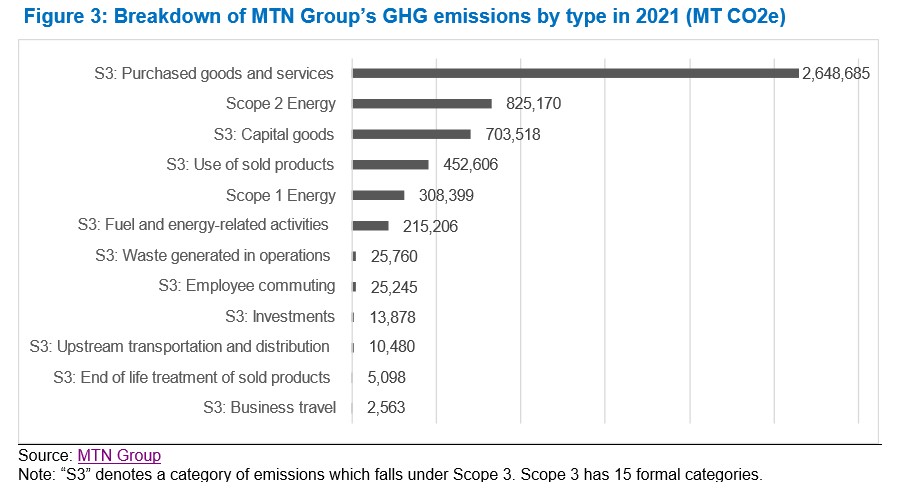Click 'S3: End of life treatment' label

pos(191,377)
